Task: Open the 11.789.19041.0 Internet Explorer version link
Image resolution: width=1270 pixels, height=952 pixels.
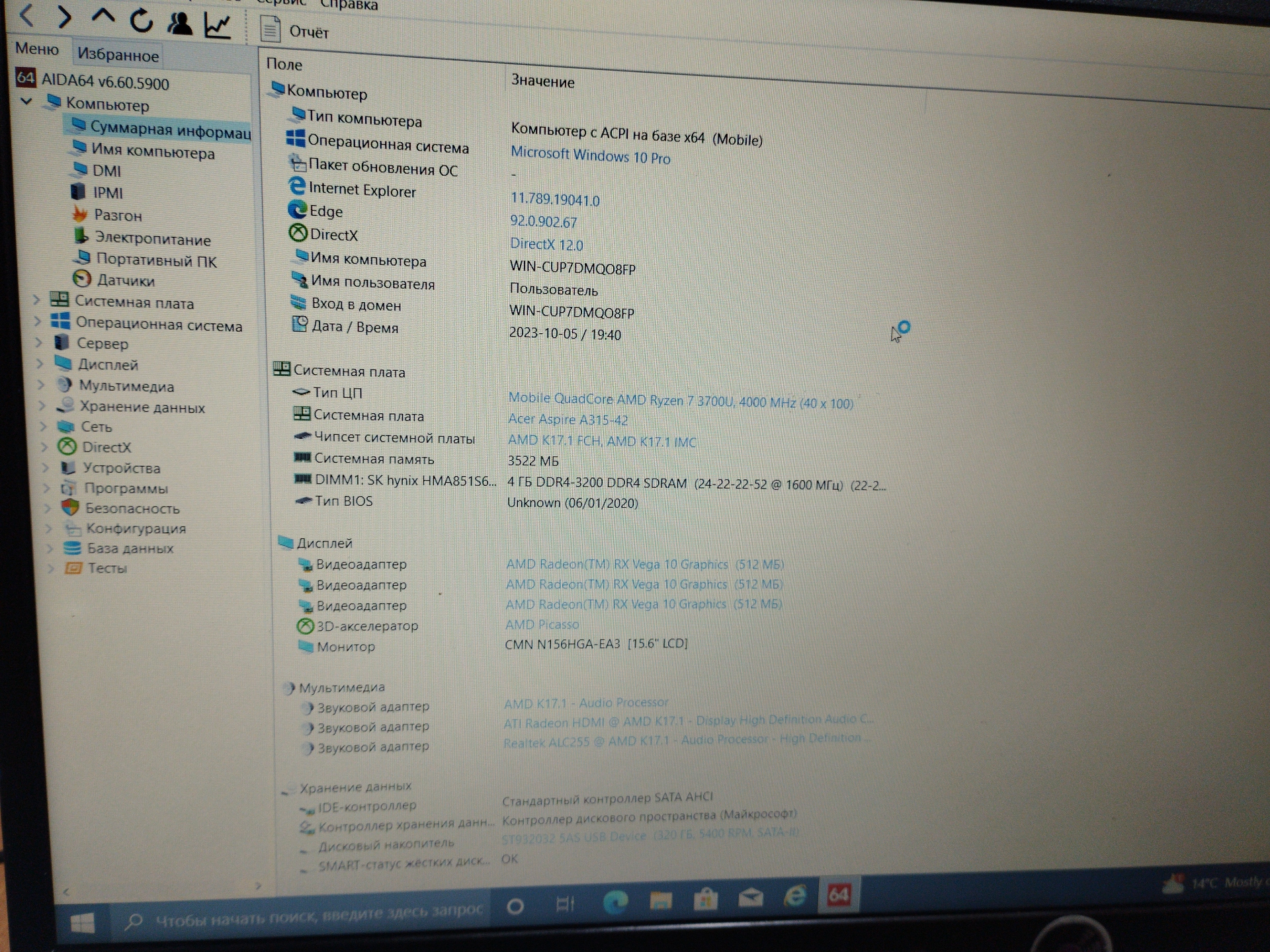Action: click(x=555, y=199)
